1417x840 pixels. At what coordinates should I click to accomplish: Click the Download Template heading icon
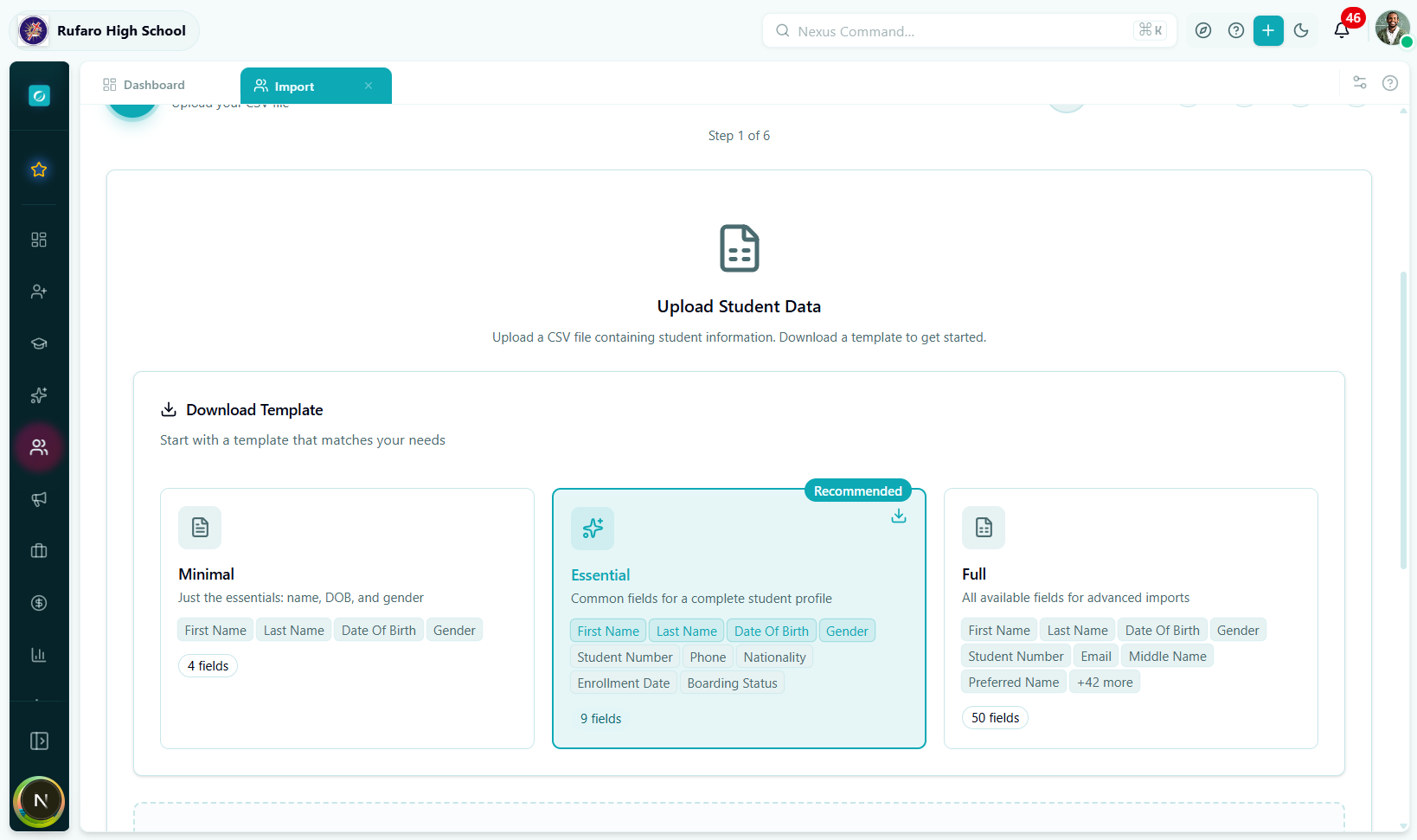pos(169,409)
